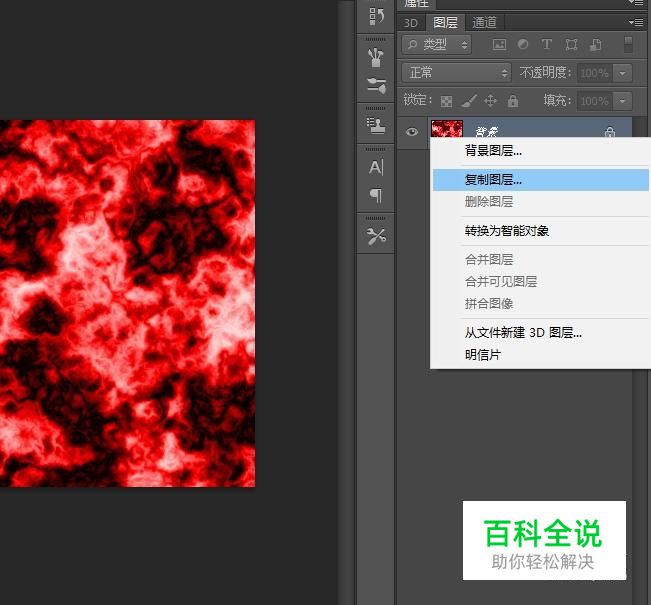Switch to the 通道 tab
This screenshot has width=651, height=605.
pyautogui.click(x=484, y=22)
